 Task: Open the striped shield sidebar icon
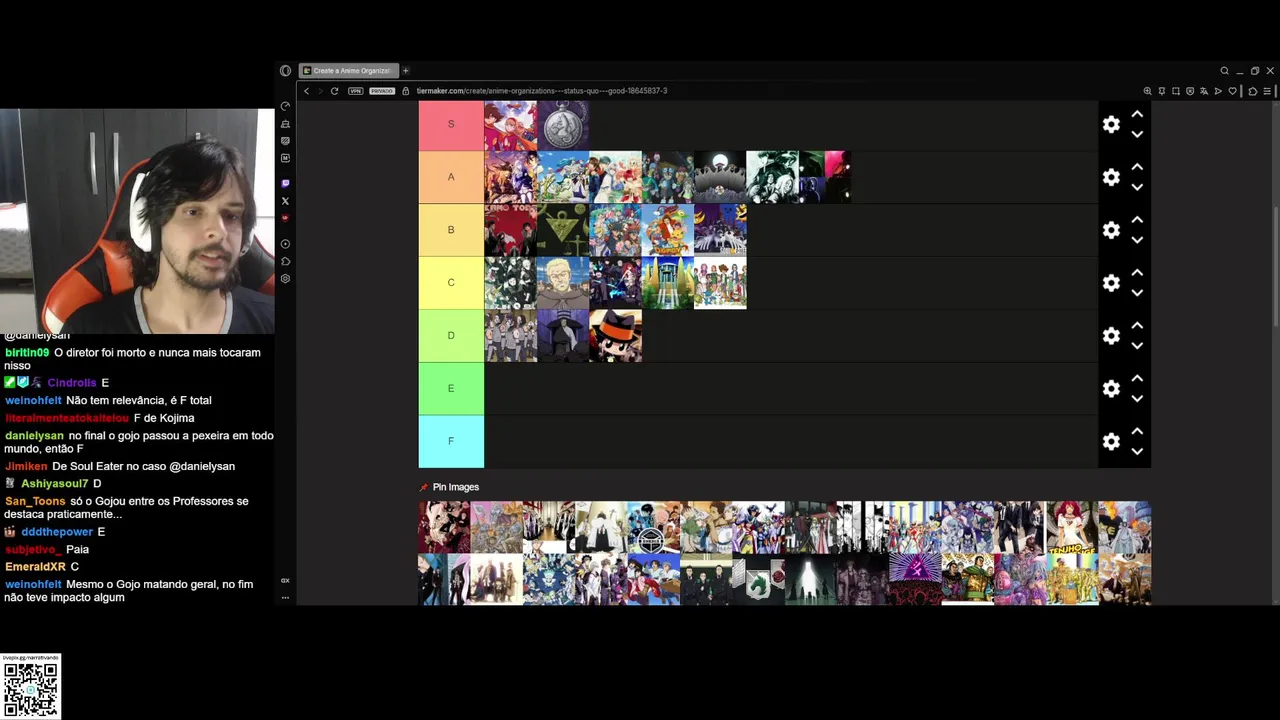tap(285, 141)
